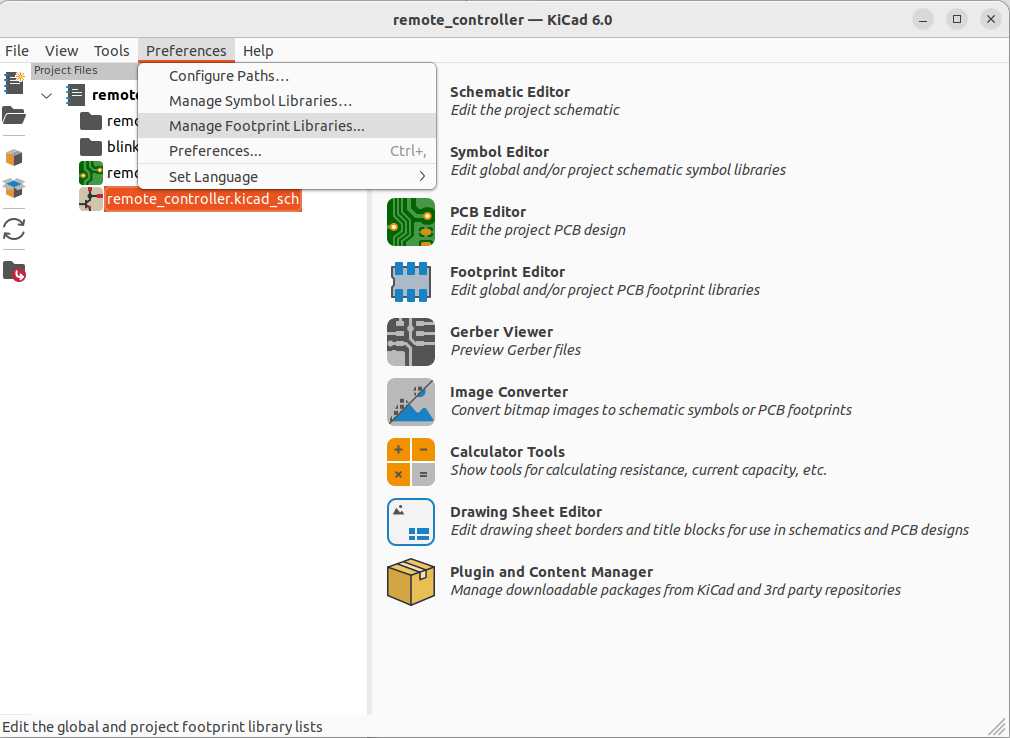Click the Schematic Editor label

click(510, 92)
